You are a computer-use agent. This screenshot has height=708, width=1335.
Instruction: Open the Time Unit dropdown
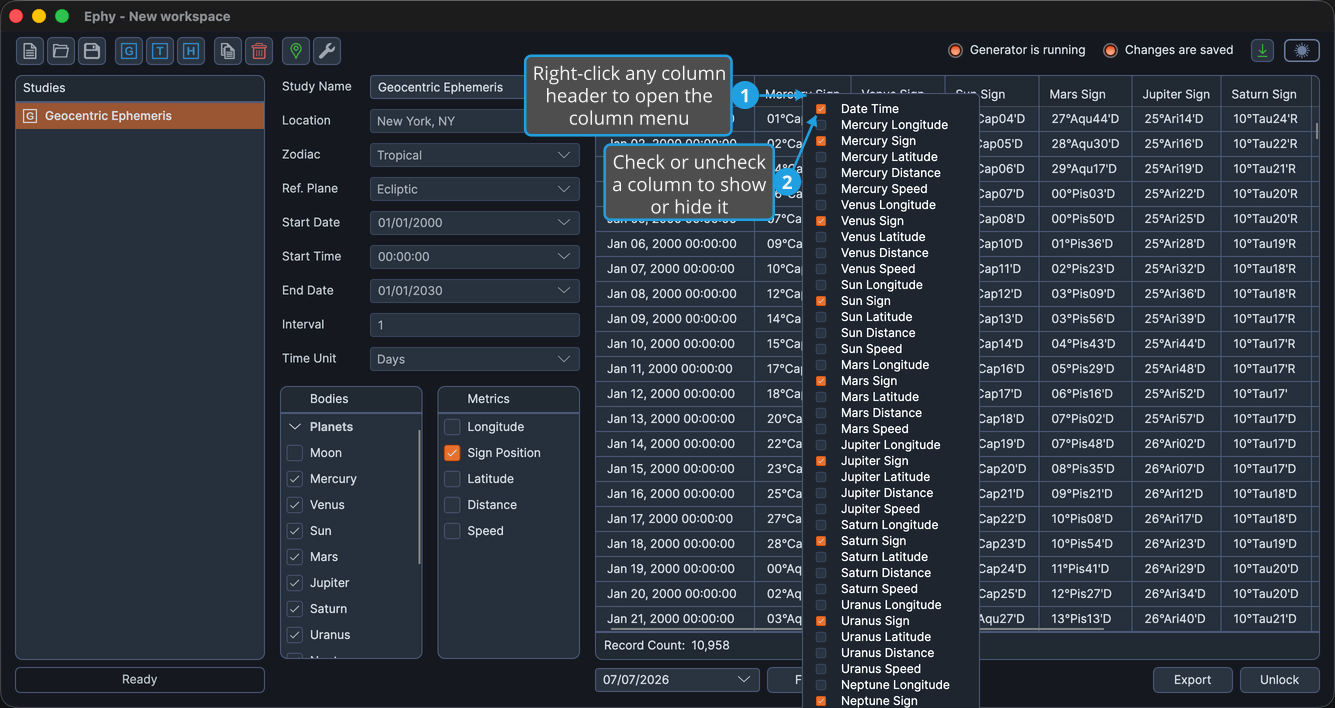[475, 359]
